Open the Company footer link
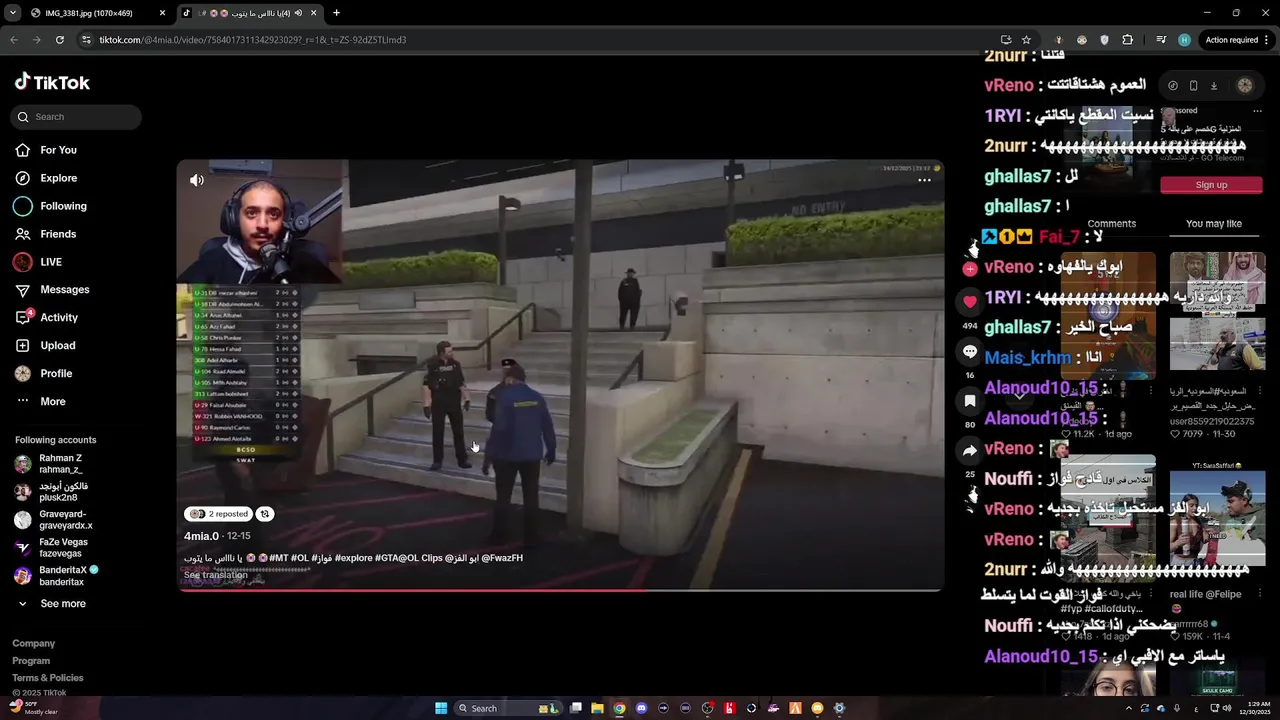 (x=33, y=643)
